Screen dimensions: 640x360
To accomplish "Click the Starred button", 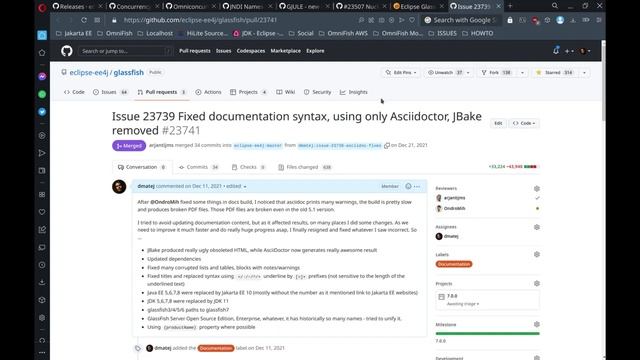I will tap(555, 73).
